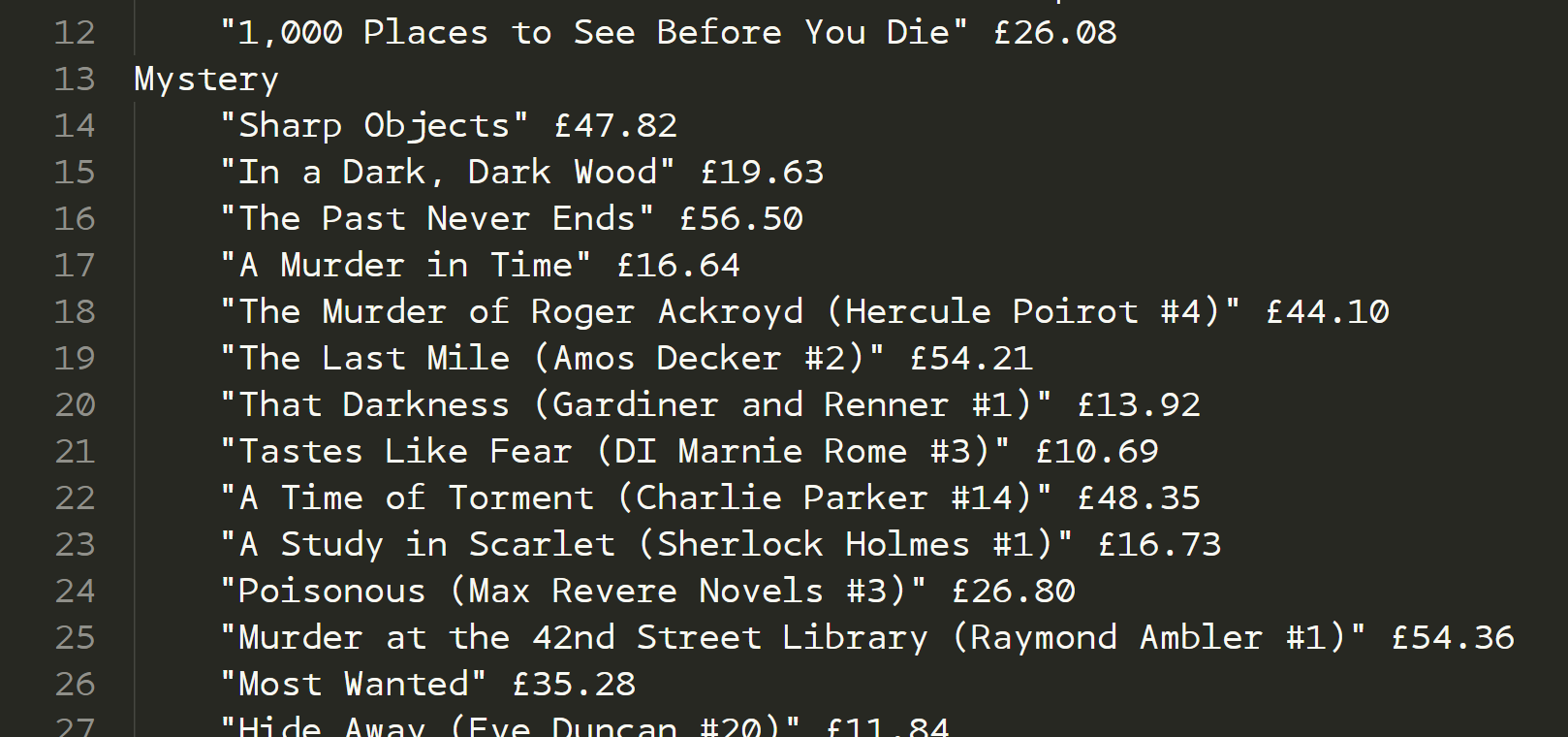Screen dimensions: 1568x737
Task: Click the word Poisonous on line 24
Action: tap(332, 591)
